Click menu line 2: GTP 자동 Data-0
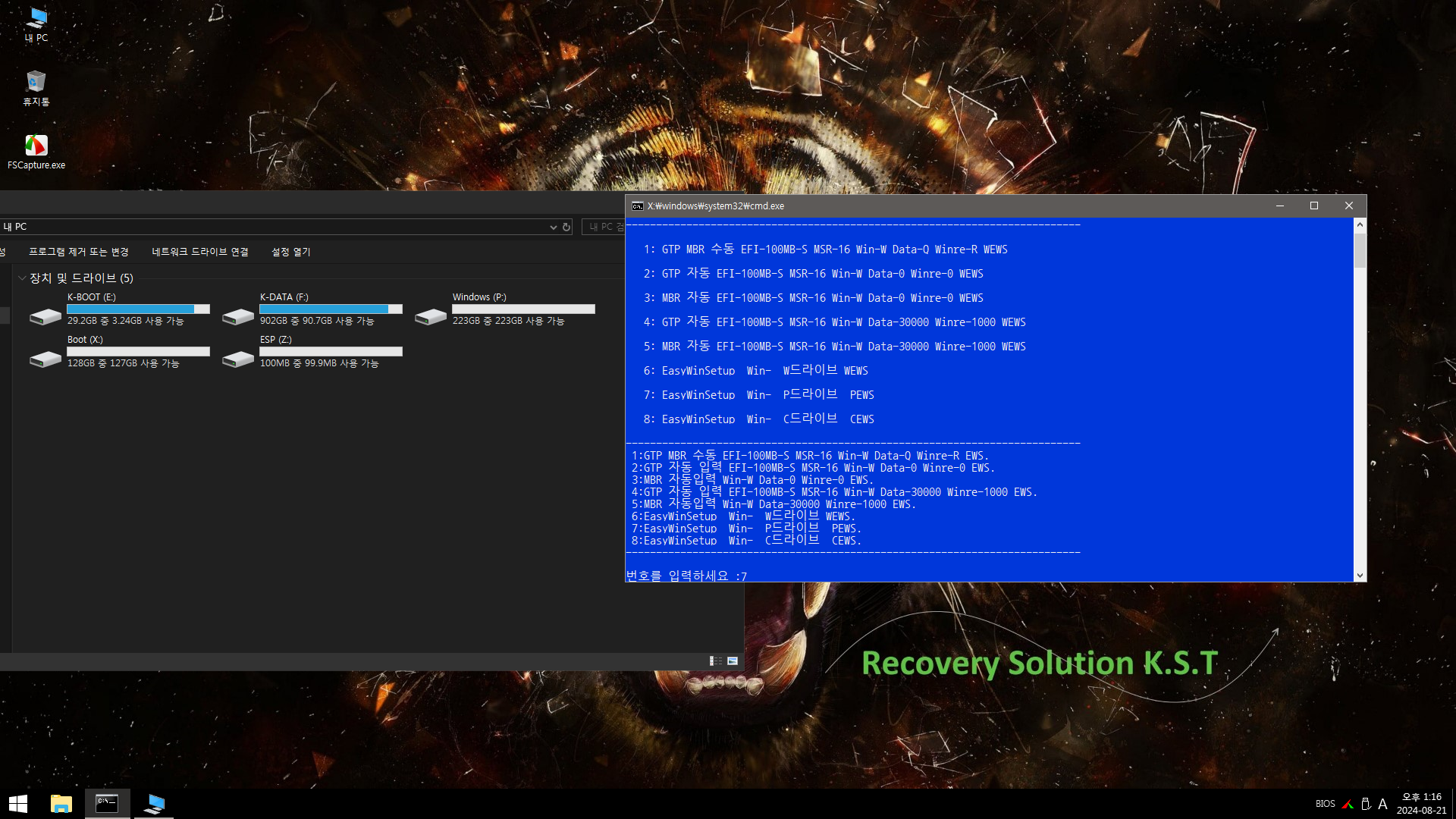The height and width of the screenshot is (819, 1456). [x=813, y=274]
